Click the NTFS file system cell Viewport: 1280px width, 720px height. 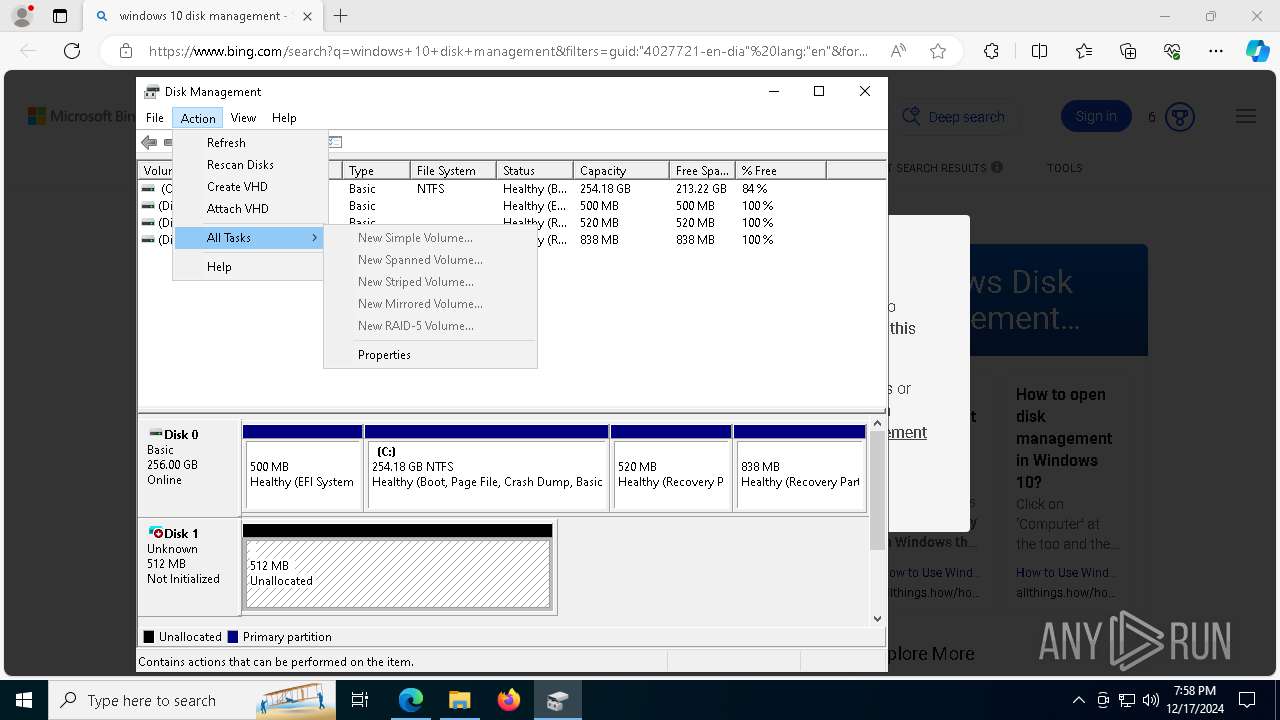click(430, 189)
